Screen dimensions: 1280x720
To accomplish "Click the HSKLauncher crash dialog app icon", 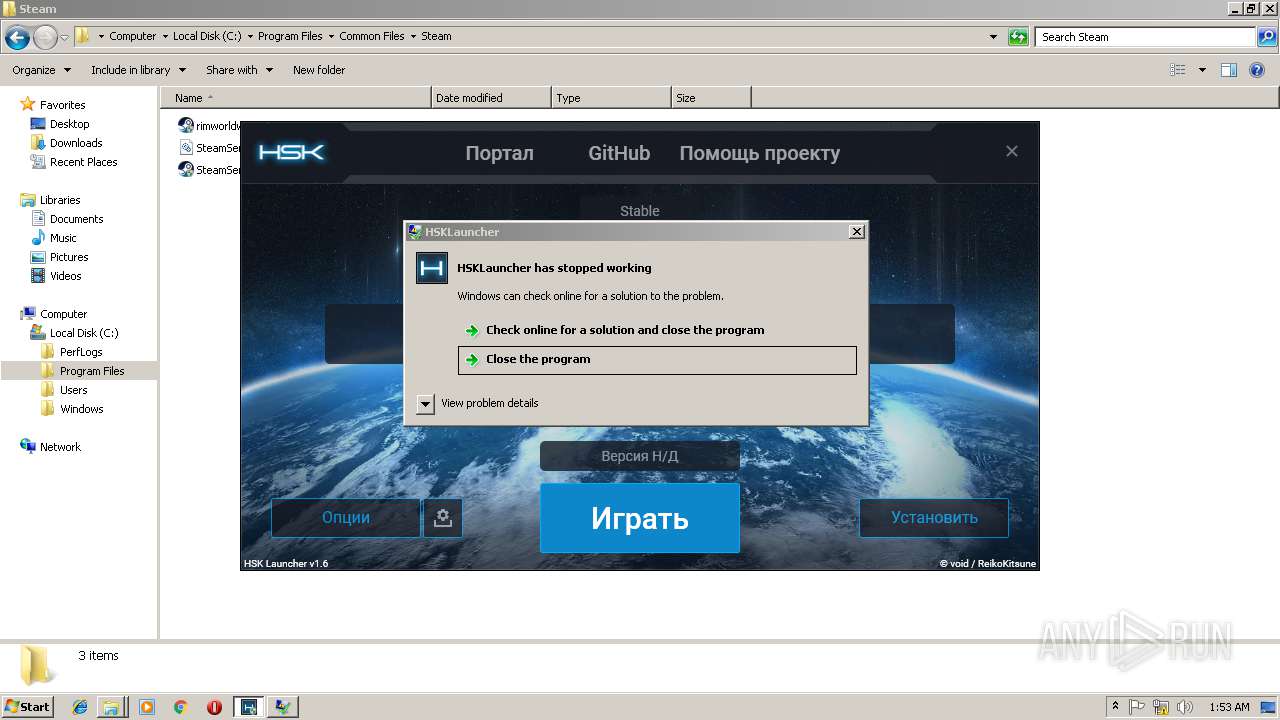I will tap(432, 268).
